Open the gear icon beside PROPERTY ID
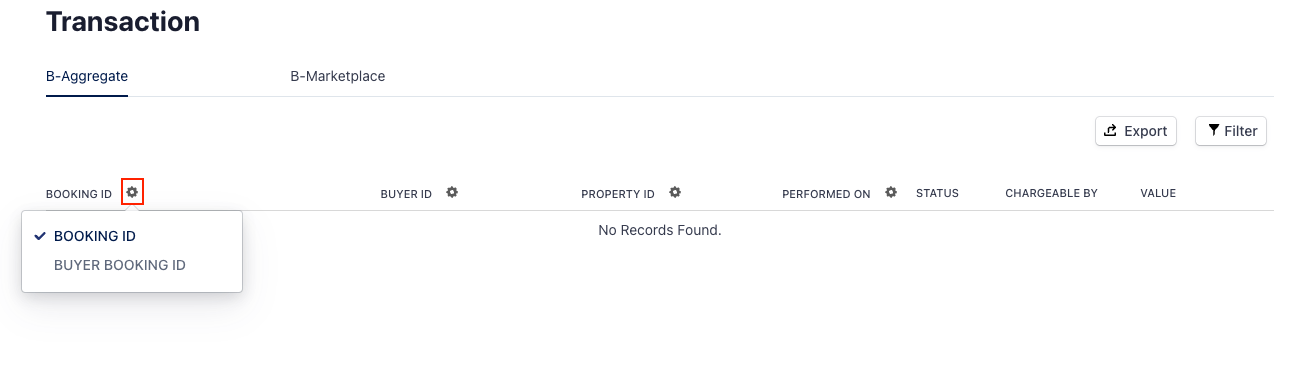This screenshot has height=378, width=1304. (675, 192)
